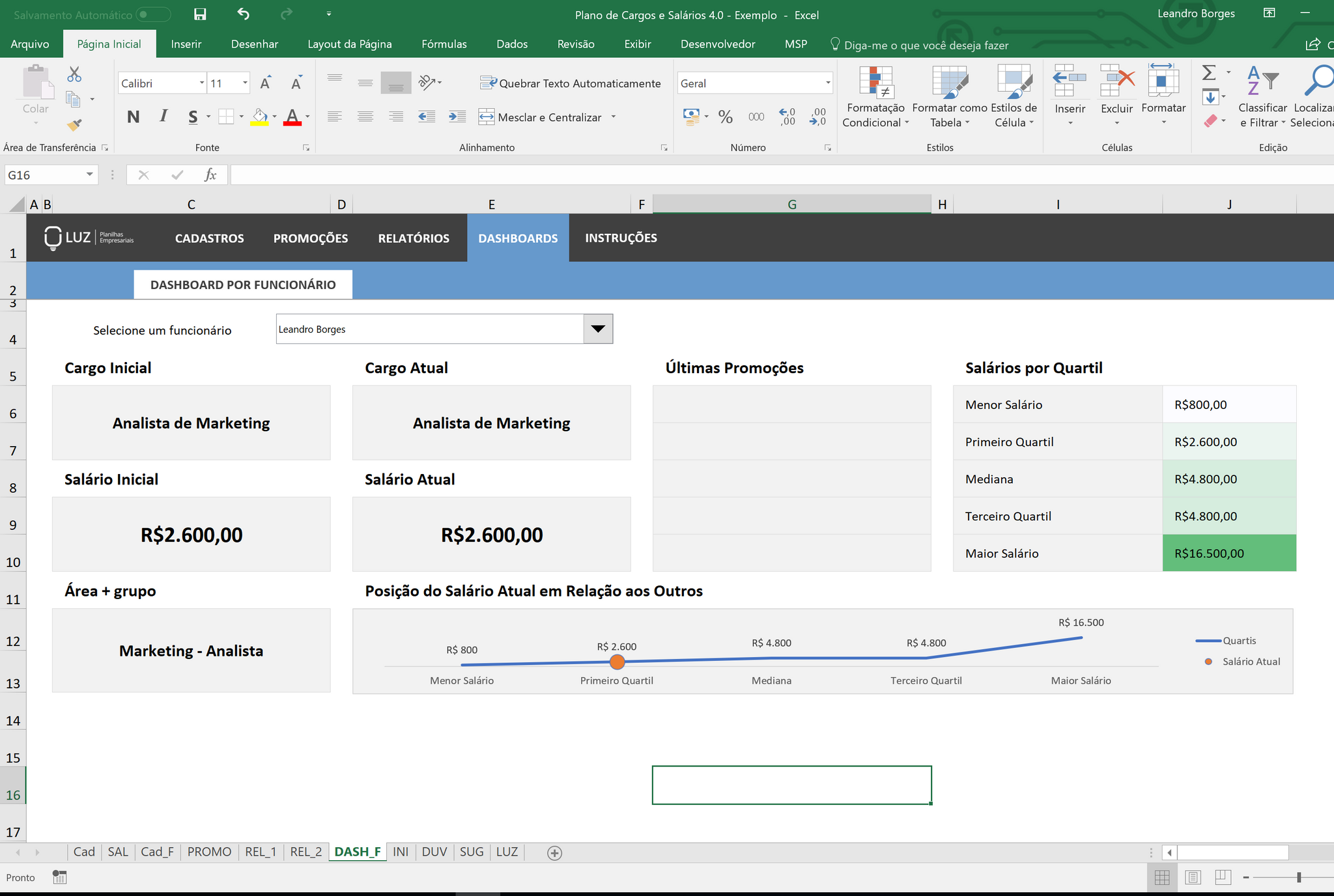This screenshot has width=1334, height=896.
Task: Switch to the Fórmulas ribbon tab
Action: click(x=444, y=44)
